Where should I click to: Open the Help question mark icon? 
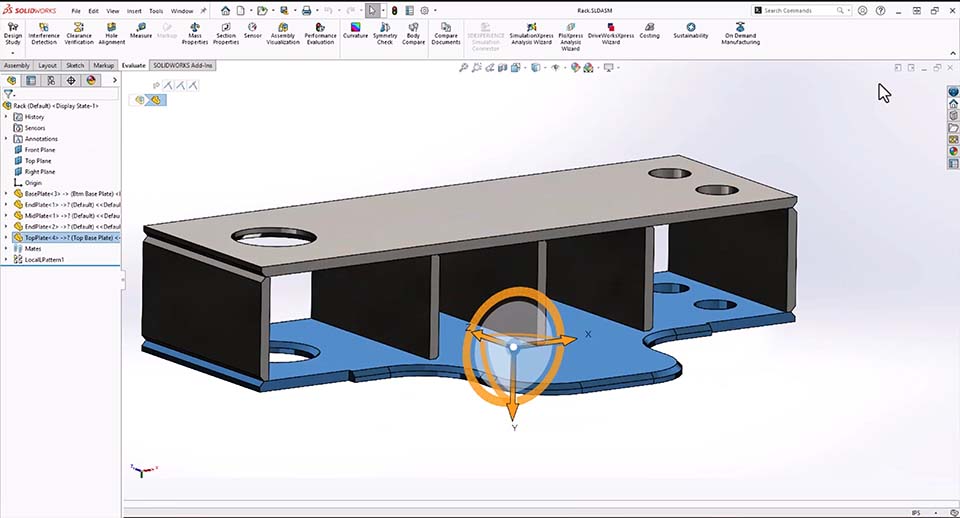click(x=880, y=10)
